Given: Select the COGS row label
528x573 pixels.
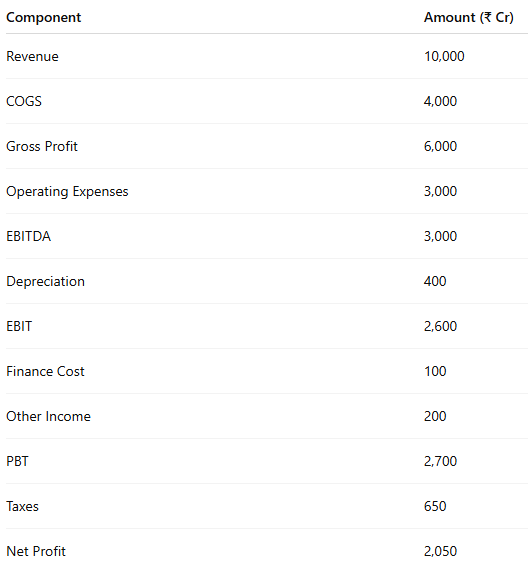Looking at the screenshot, I should point(24,101).
